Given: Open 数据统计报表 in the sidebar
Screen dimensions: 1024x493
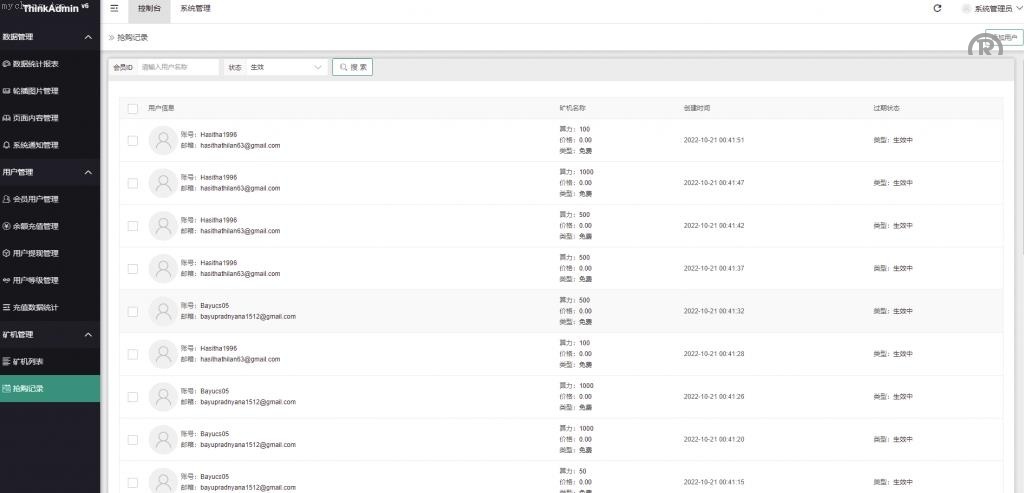Looking at the screenshot, I should click(x=35, y=64).
